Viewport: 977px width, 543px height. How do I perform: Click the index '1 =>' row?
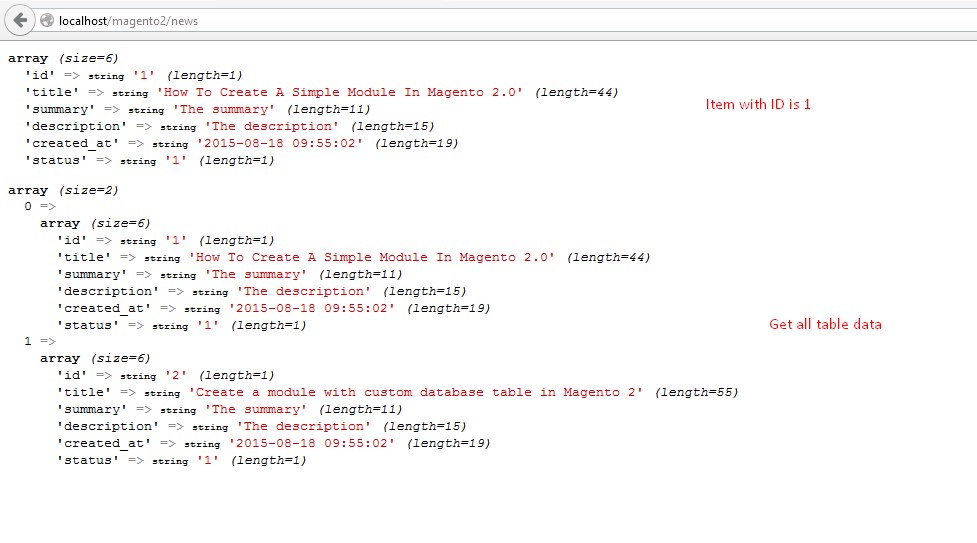[x=40, y=341]
